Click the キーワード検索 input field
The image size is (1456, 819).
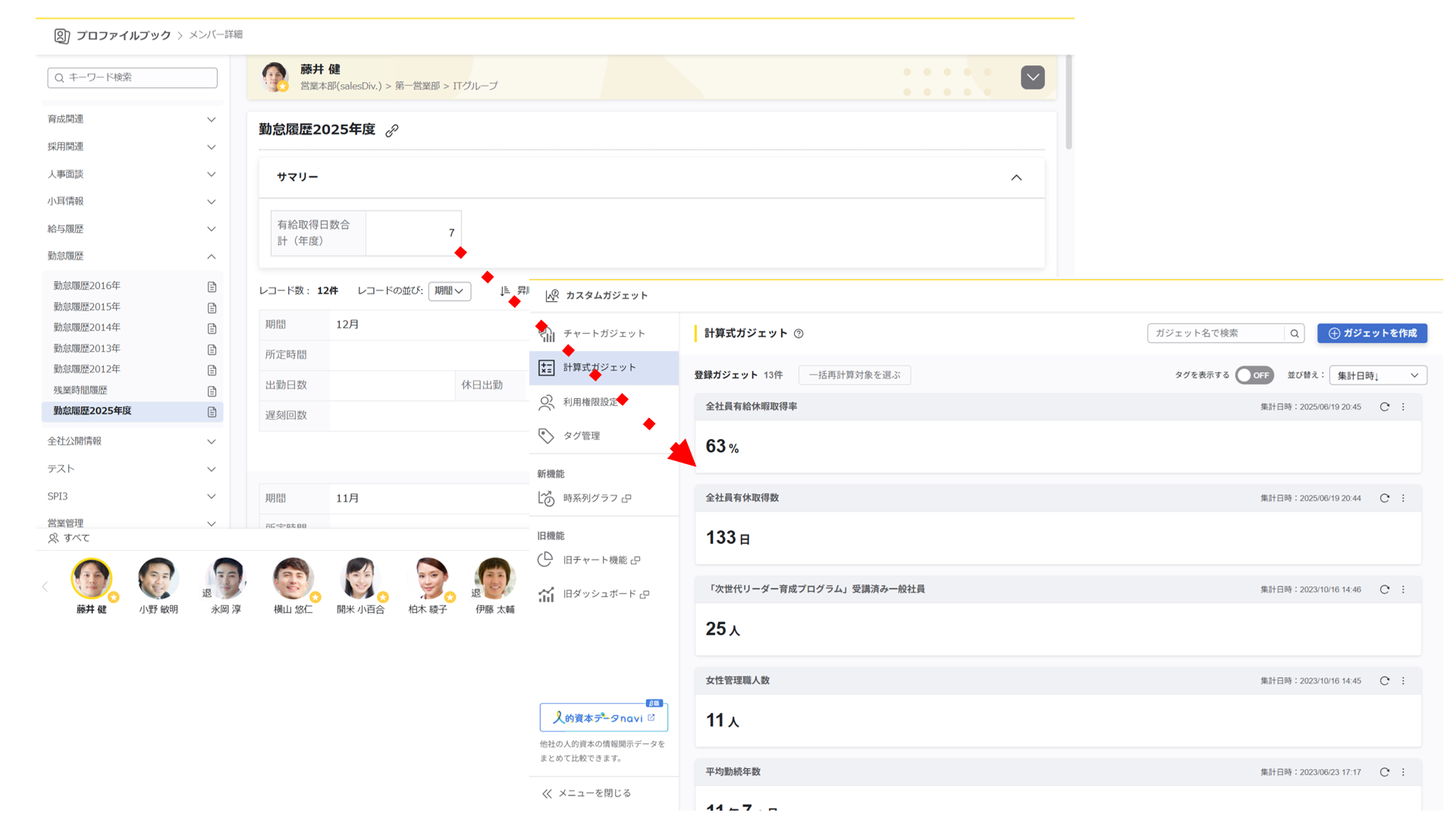coord(133,77)
